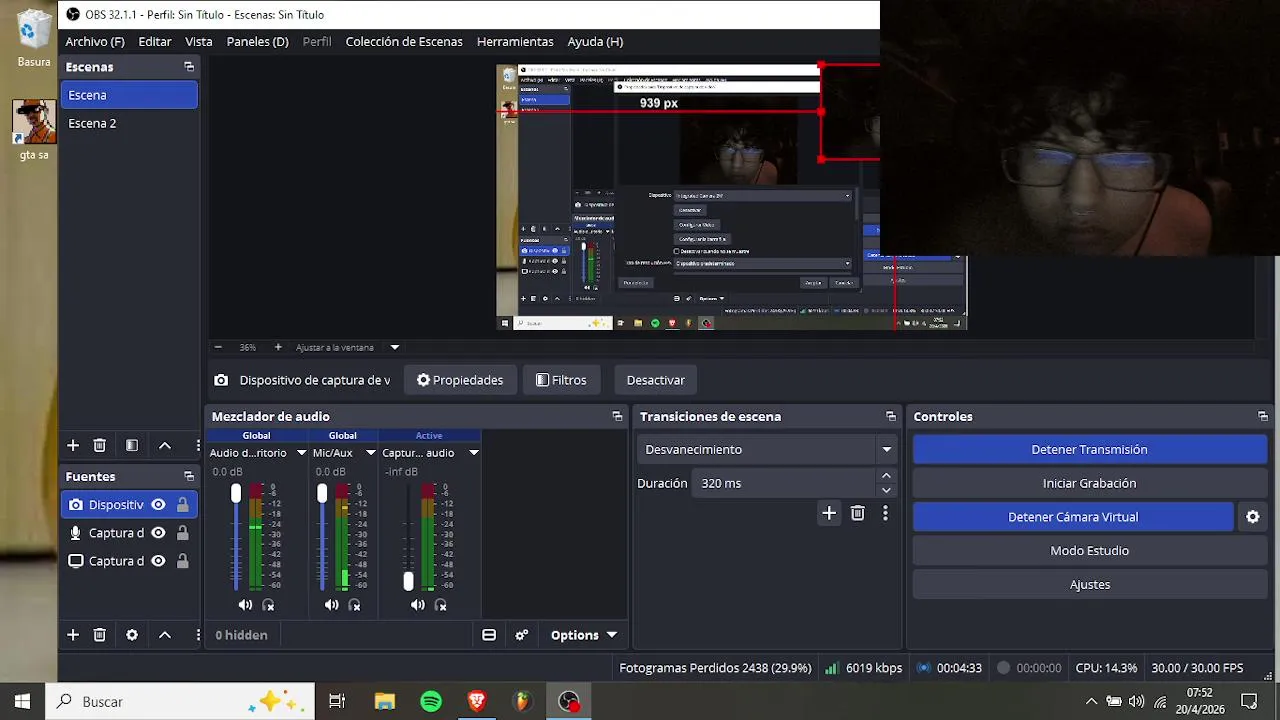
Task: Open Filtros for the selected source
Action: (561, 380)
